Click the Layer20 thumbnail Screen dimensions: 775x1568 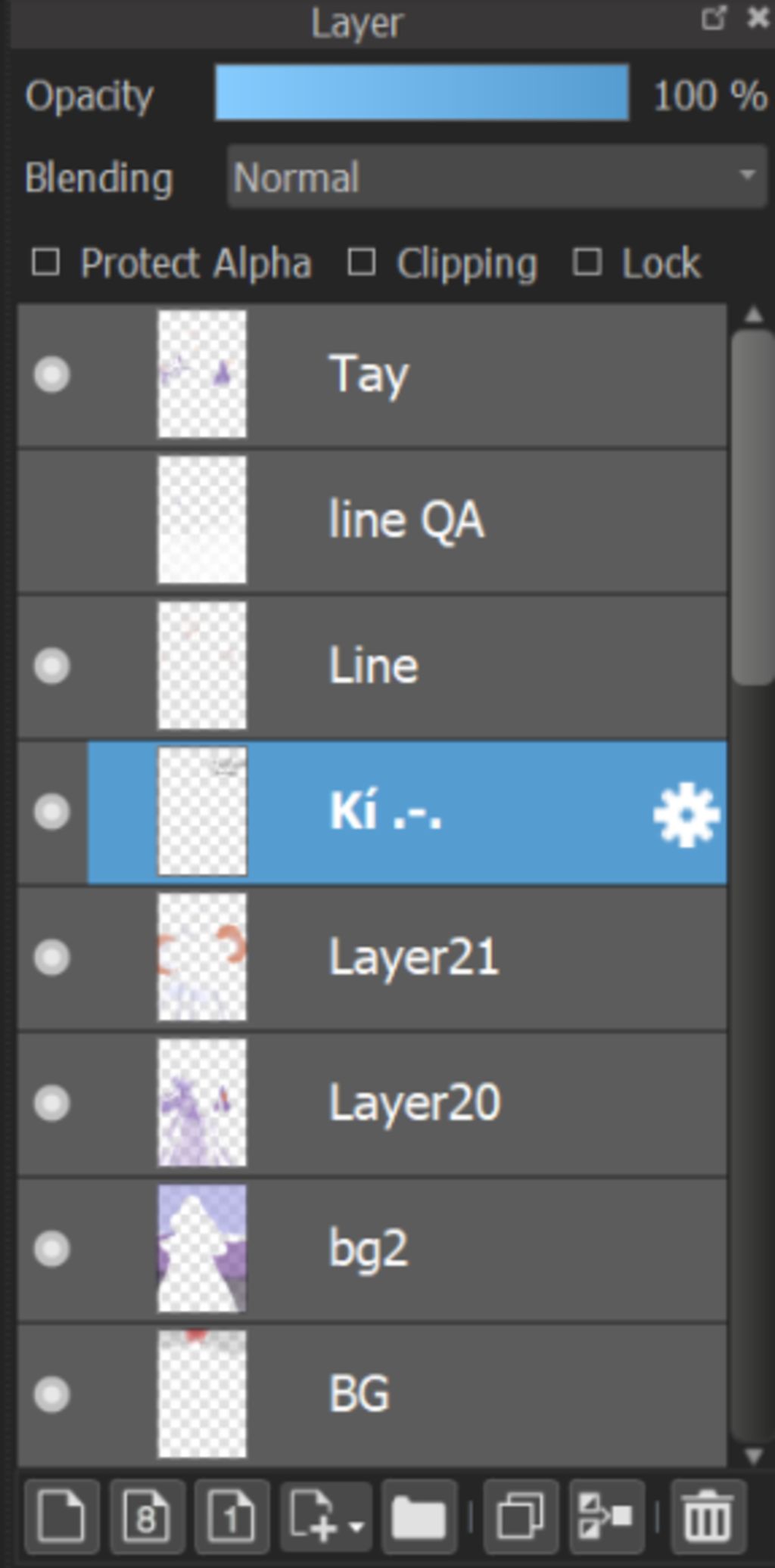point(202,1103)
